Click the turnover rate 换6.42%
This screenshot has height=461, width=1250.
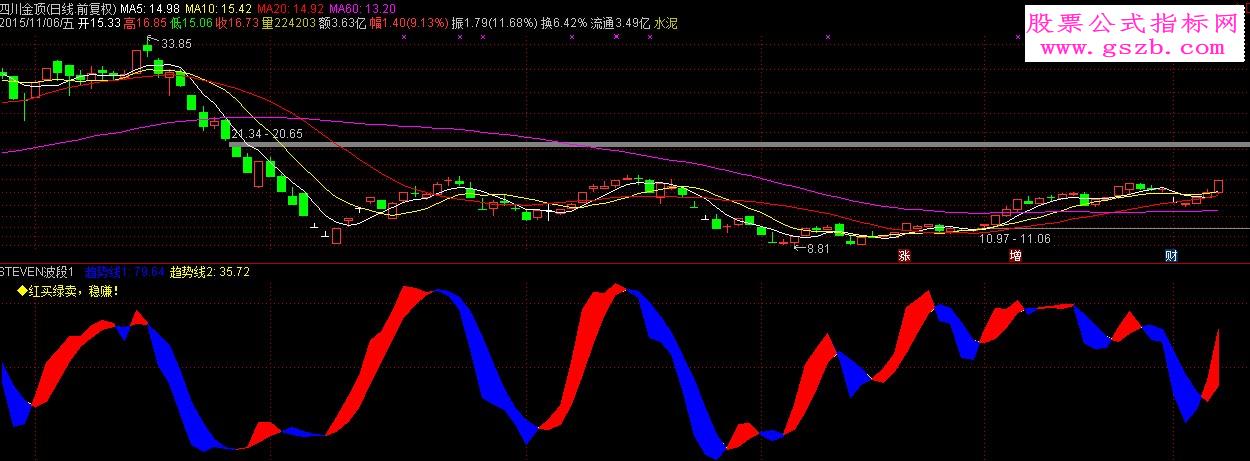[x=565, y=22]
